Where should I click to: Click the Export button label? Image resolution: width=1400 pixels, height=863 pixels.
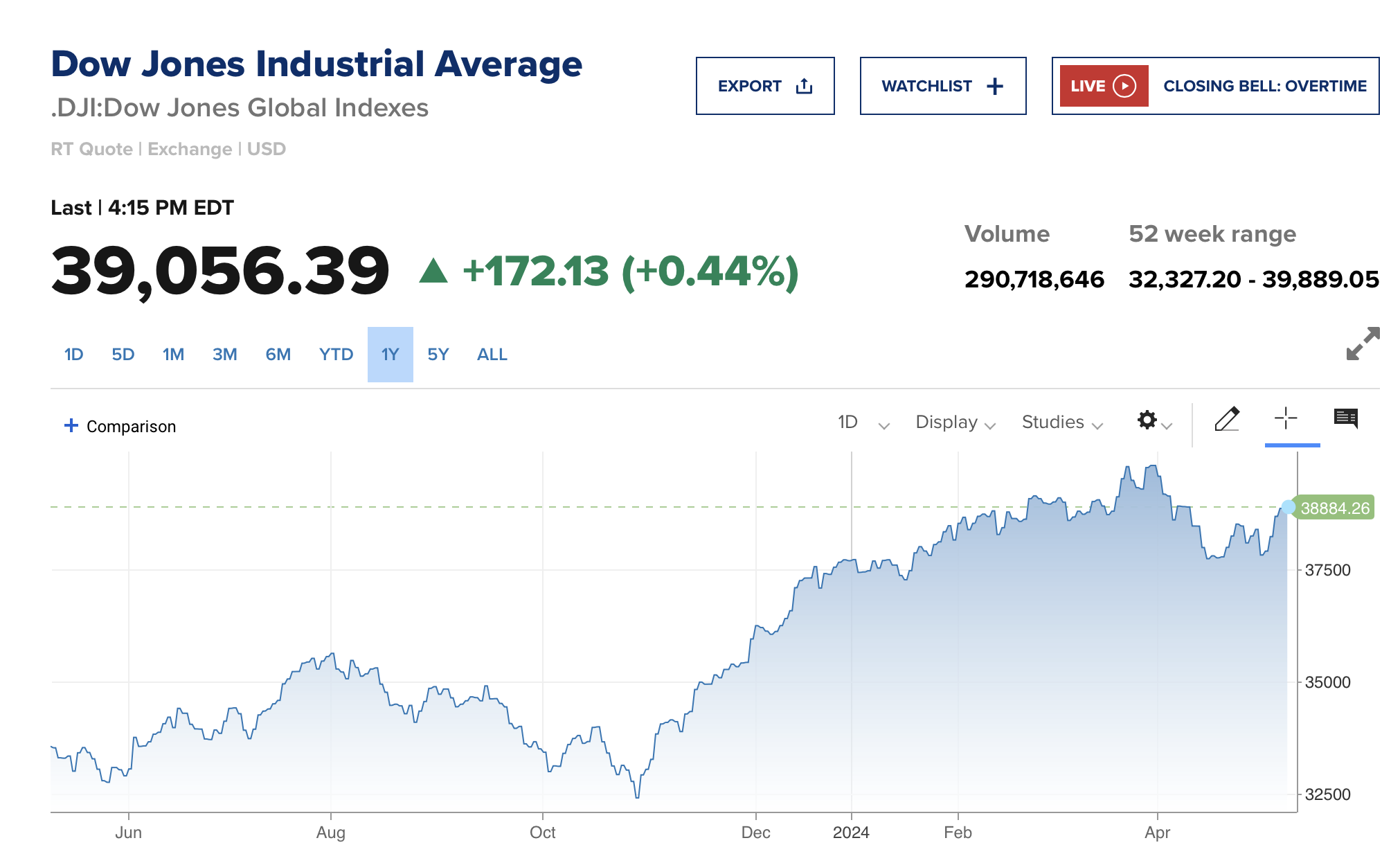(x=749, y=86)
